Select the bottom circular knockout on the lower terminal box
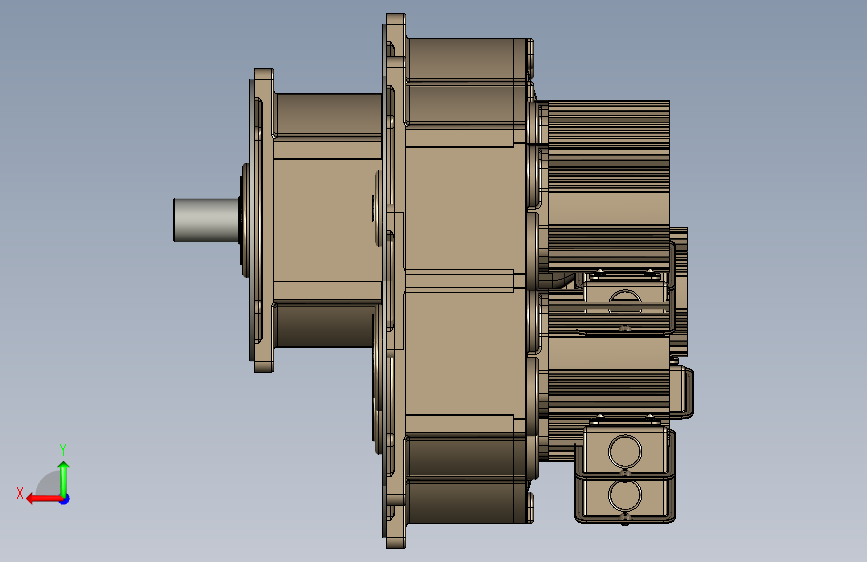867x562 pixels. (625, 496)
